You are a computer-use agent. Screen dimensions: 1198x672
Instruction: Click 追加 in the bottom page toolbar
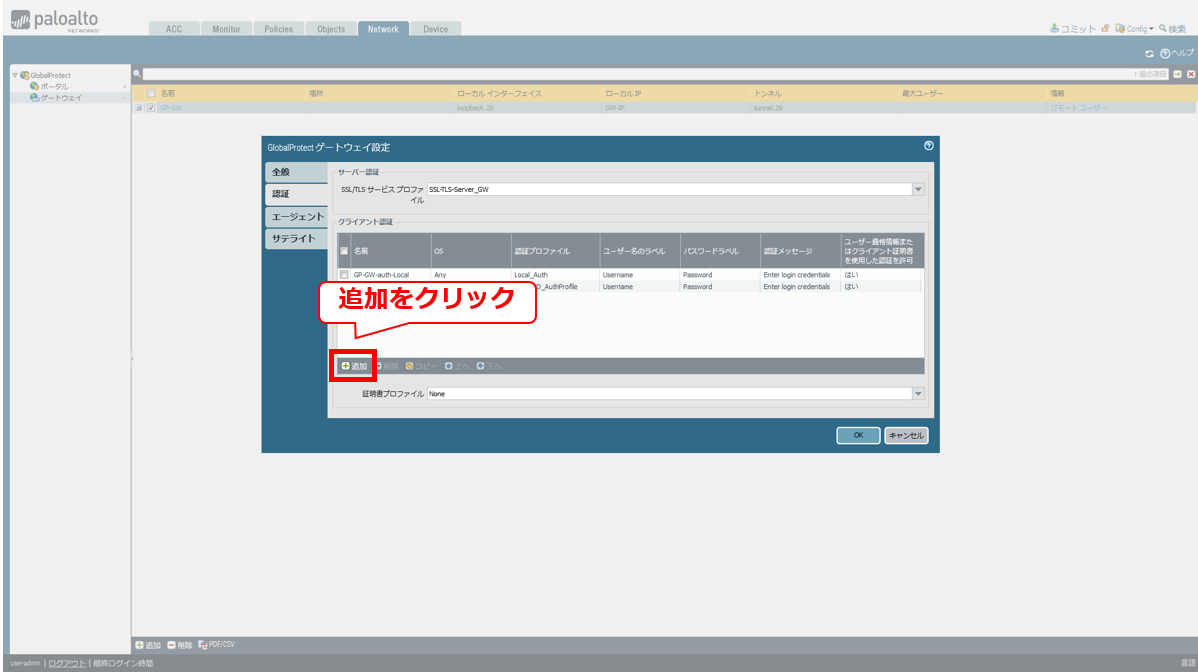click(x=148, y=645)
